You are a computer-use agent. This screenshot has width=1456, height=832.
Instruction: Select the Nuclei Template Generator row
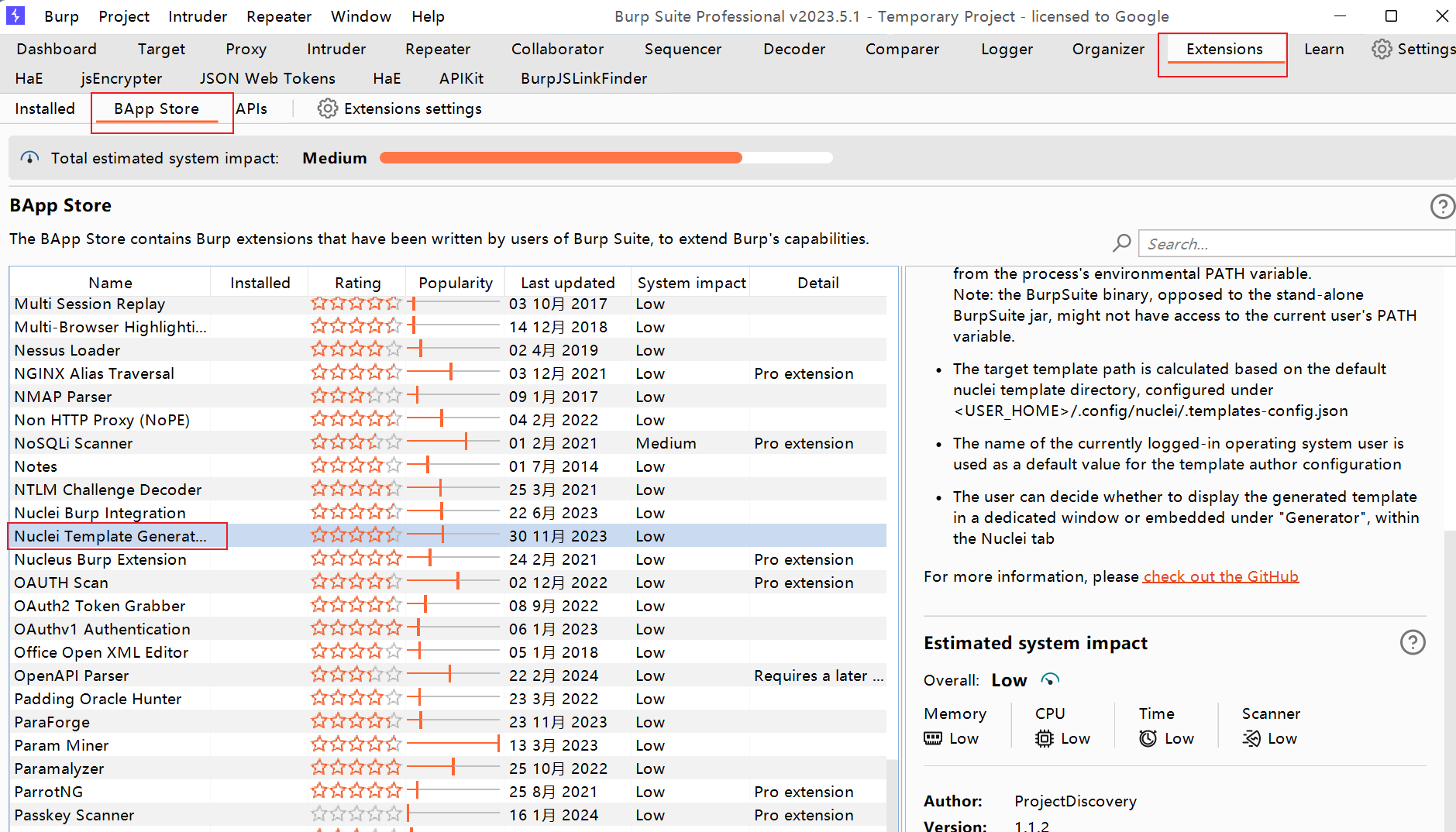coord(448,535)
